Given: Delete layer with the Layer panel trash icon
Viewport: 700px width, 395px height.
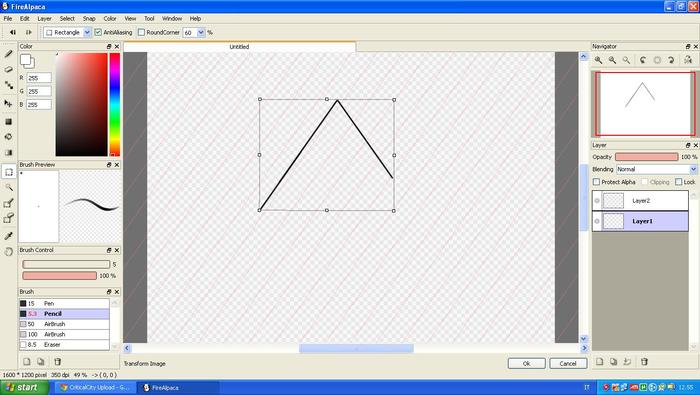Looking at the screenshot, I should [x=644, y=362].
